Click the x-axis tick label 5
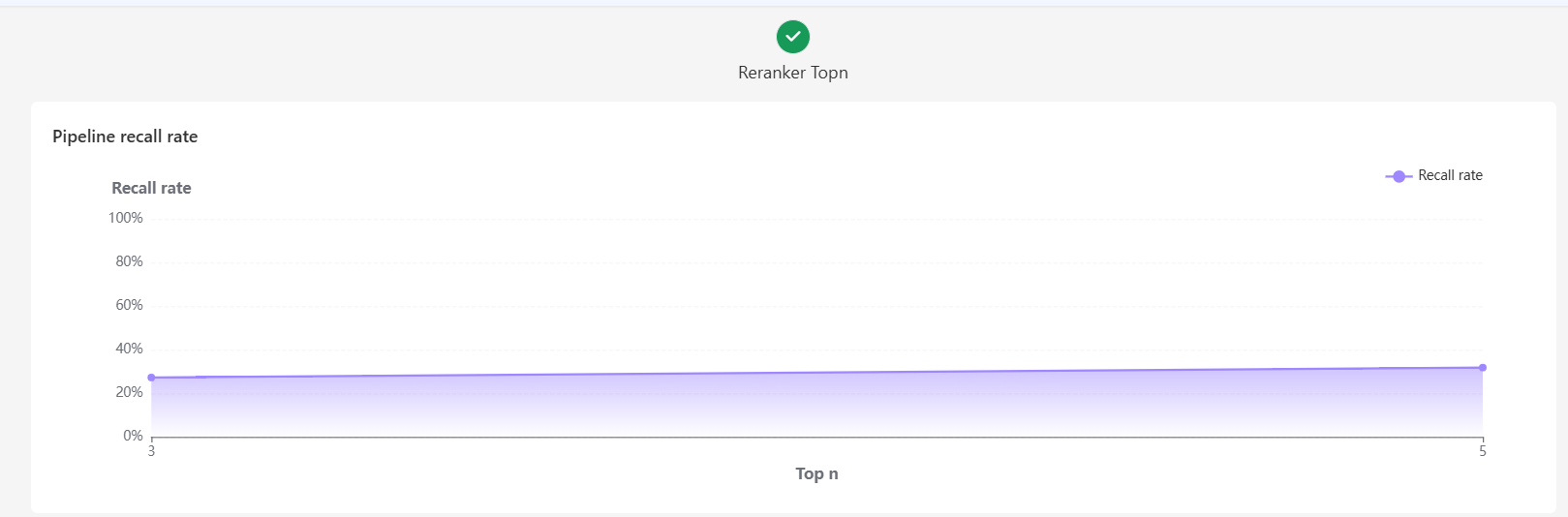The image size is (1568, 517). coord(1483,451)
